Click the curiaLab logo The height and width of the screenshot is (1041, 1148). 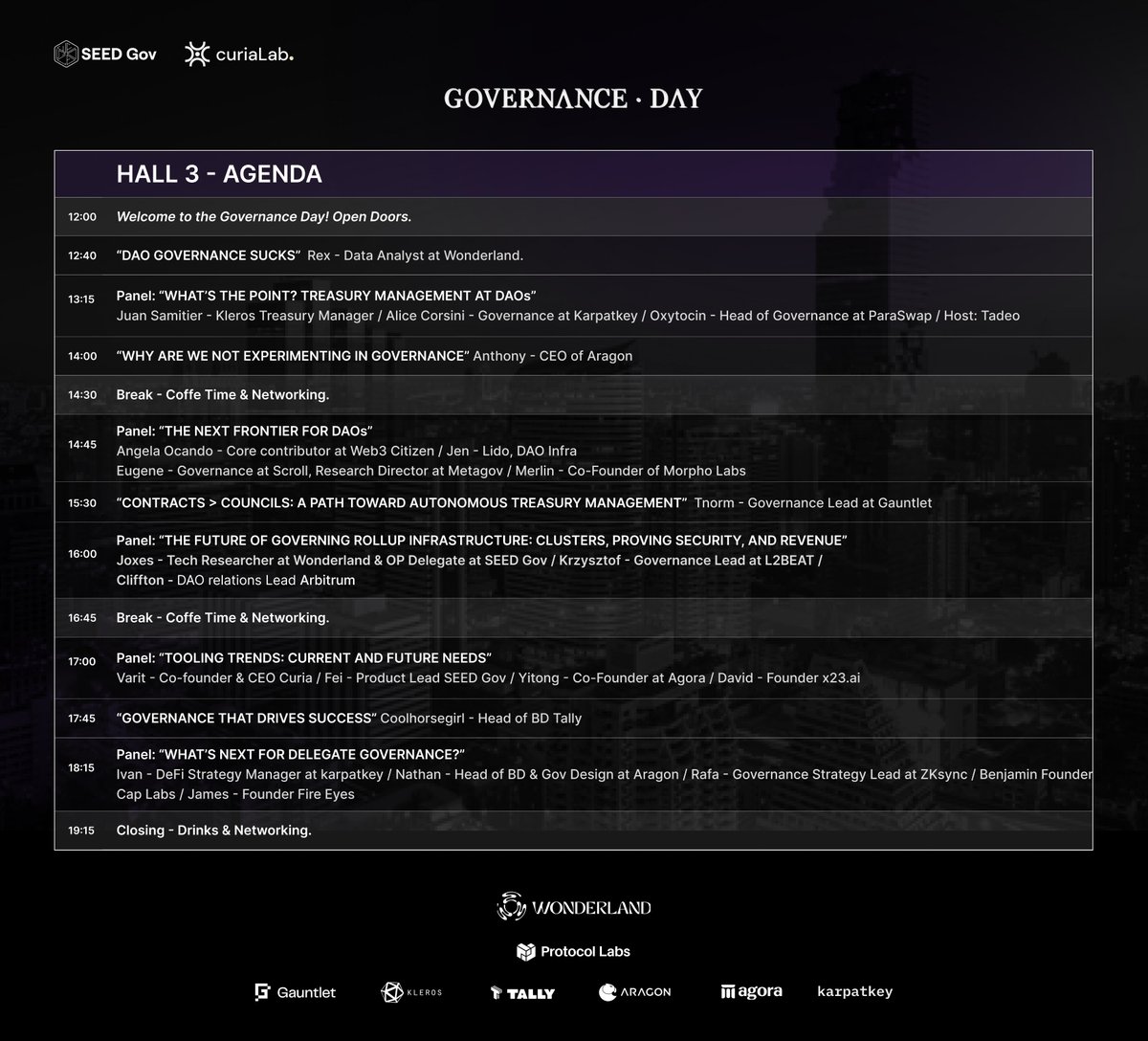tap(238, 55)
